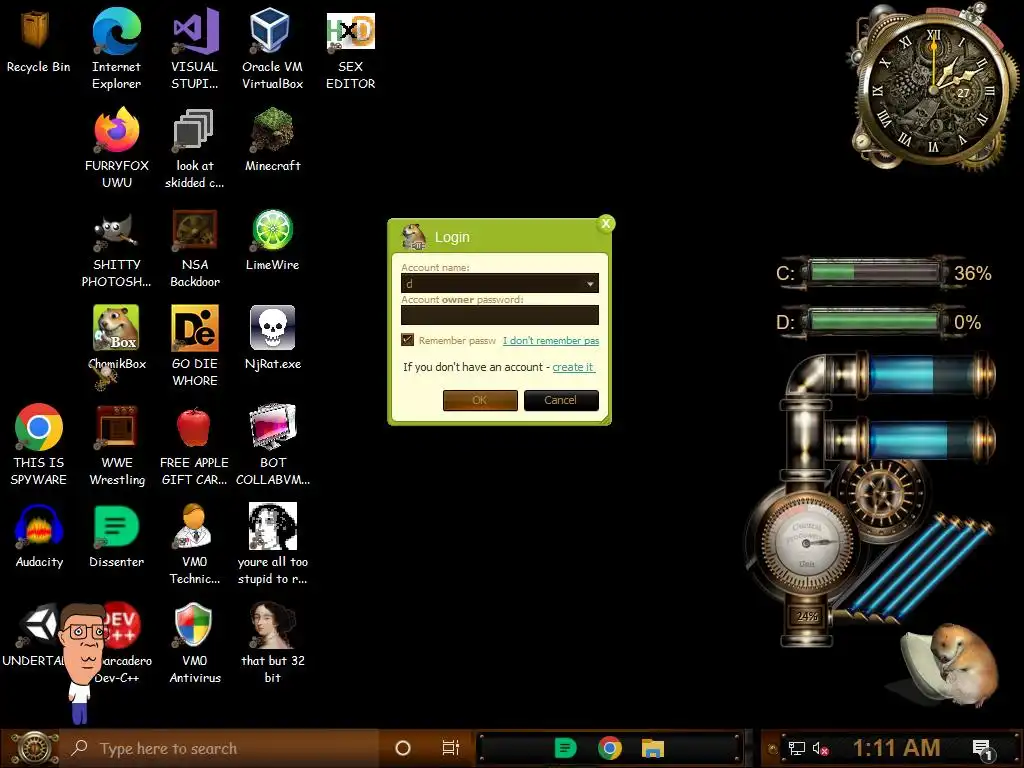
Task: Select the FREE APPLE GIFT CAR... icon
Action: [195, 445]
